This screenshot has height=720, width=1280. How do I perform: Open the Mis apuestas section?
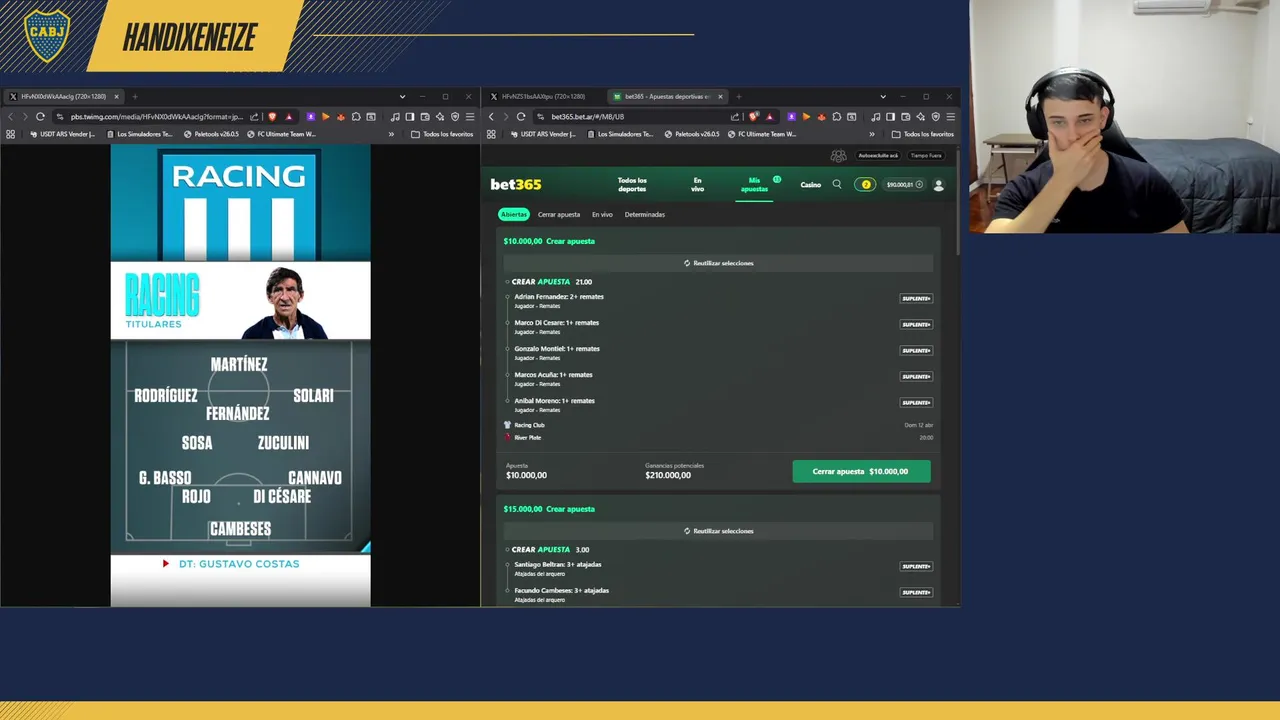pyautogui.click(x=755, y=185)
